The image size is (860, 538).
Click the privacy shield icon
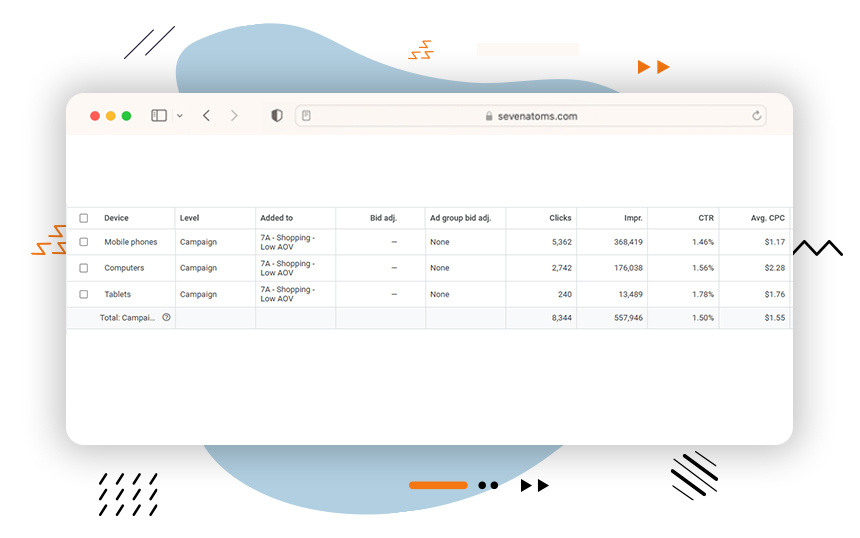pos(277,116)
